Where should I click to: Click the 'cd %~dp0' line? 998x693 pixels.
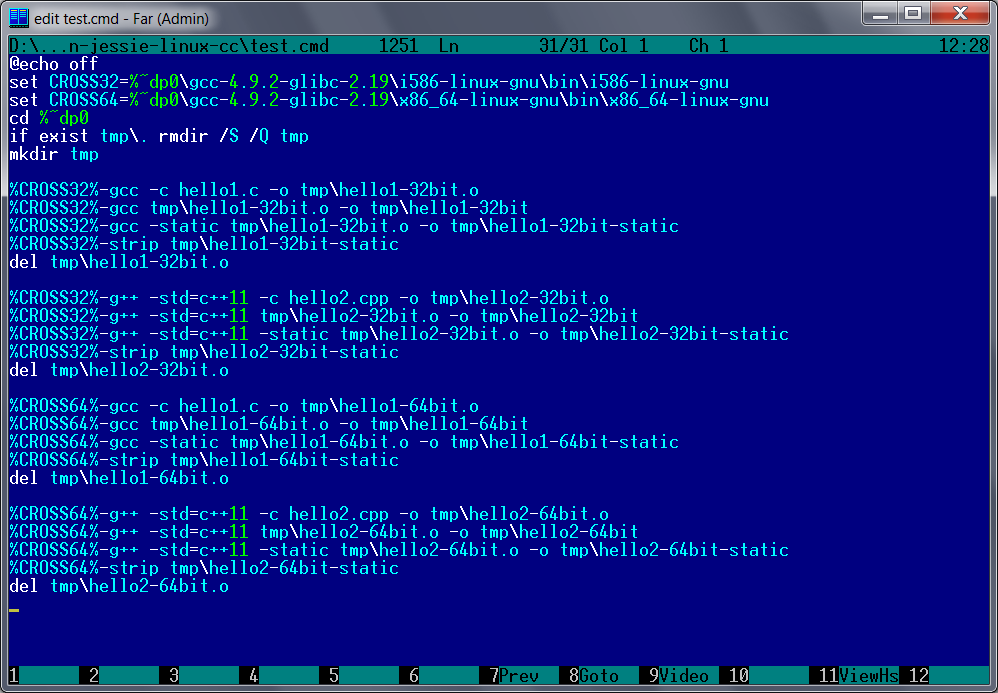point(49,118)
